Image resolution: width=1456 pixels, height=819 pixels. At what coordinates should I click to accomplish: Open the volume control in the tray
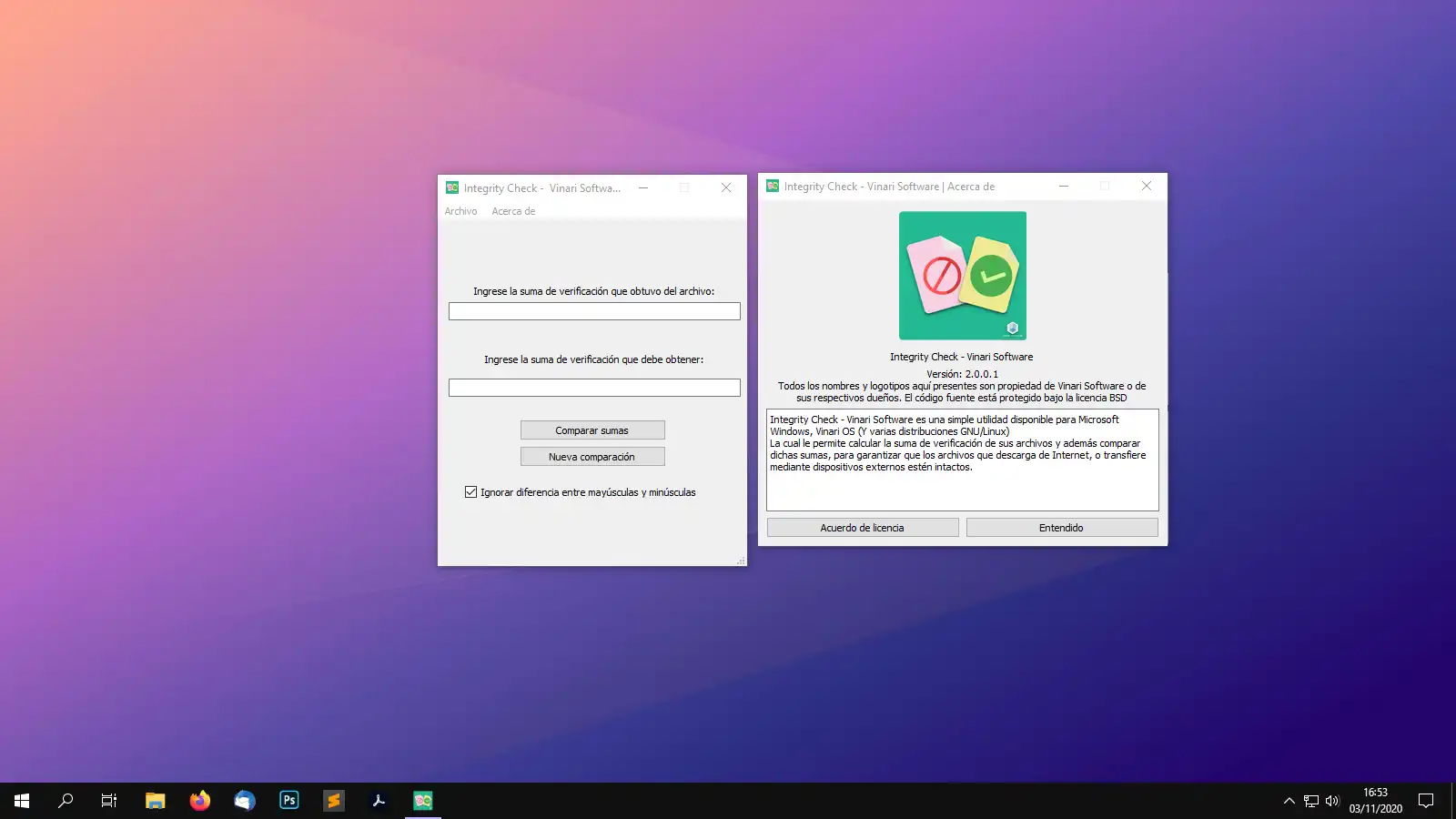[x=1332, y=801]
